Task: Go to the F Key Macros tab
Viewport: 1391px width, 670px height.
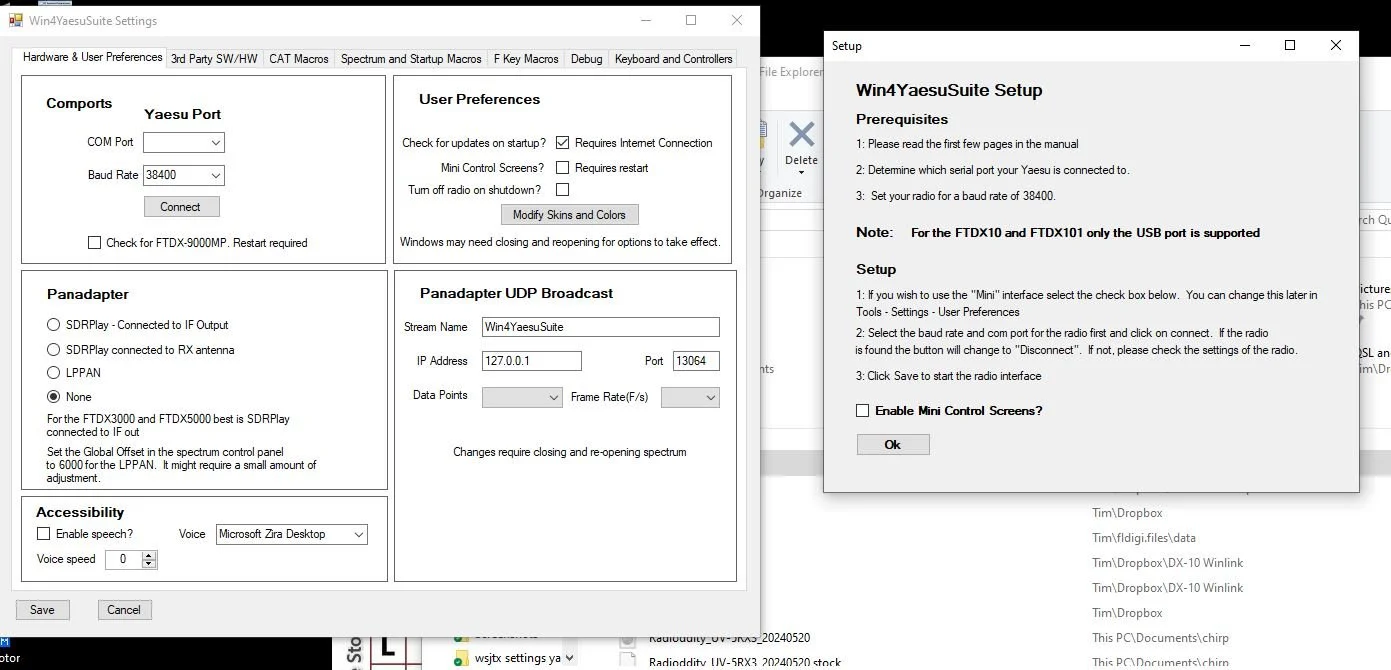Action: (526, 59)
